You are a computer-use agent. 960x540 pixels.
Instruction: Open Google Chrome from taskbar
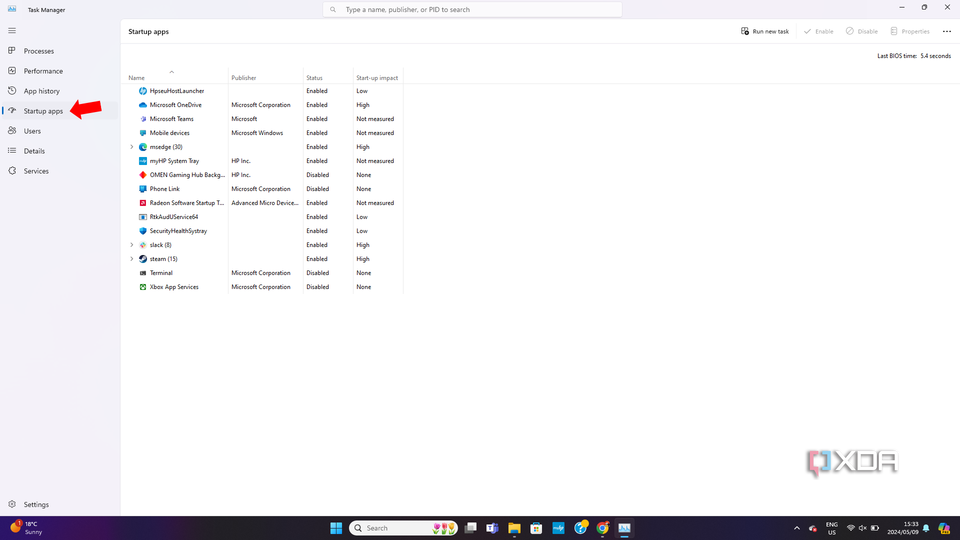[602, 528]
